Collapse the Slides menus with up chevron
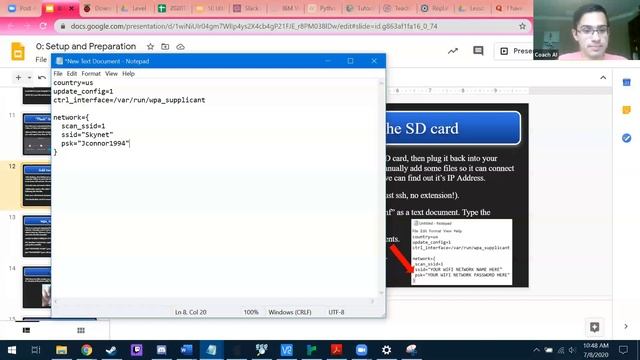 (603, 78)
